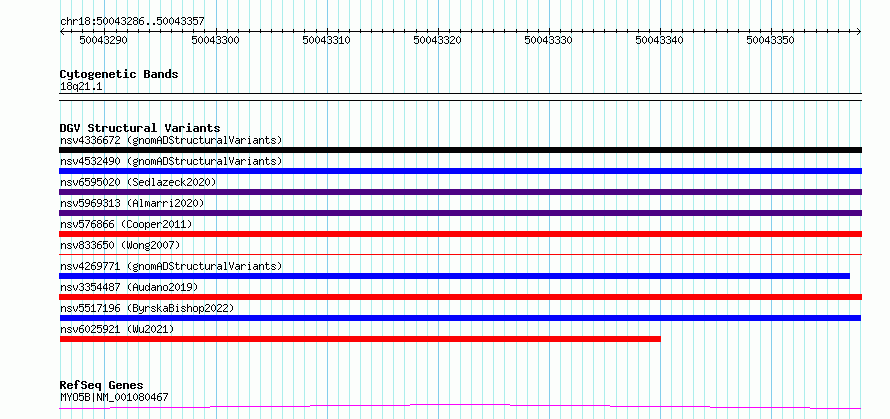The height and width of the screenshot is (419, 890).
Task: Click the DGV Structural Variants track title
Action: (140, 128)
